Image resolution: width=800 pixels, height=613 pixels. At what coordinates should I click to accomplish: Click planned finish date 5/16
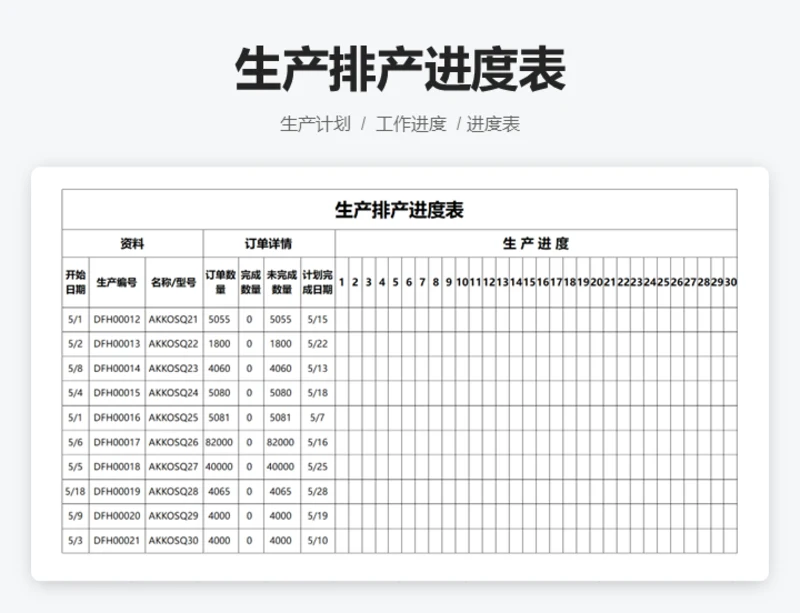[x=317, y=442]
